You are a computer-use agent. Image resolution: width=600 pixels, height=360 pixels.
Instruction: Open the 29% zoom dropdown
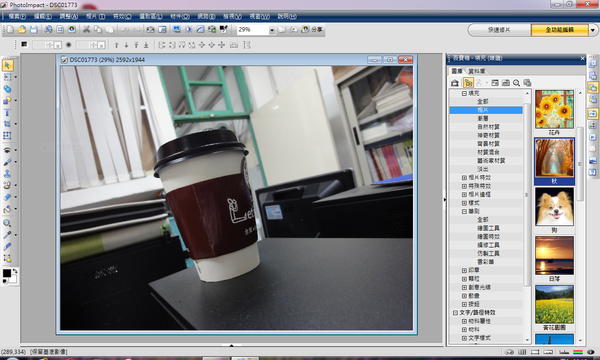[x=272, y=30]
